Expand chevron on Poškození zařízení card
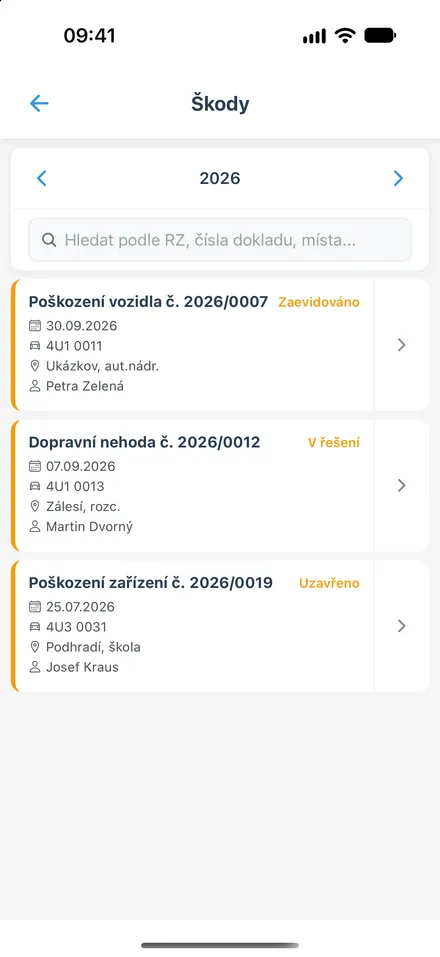 pyautogui.click(x=402, y=626)
